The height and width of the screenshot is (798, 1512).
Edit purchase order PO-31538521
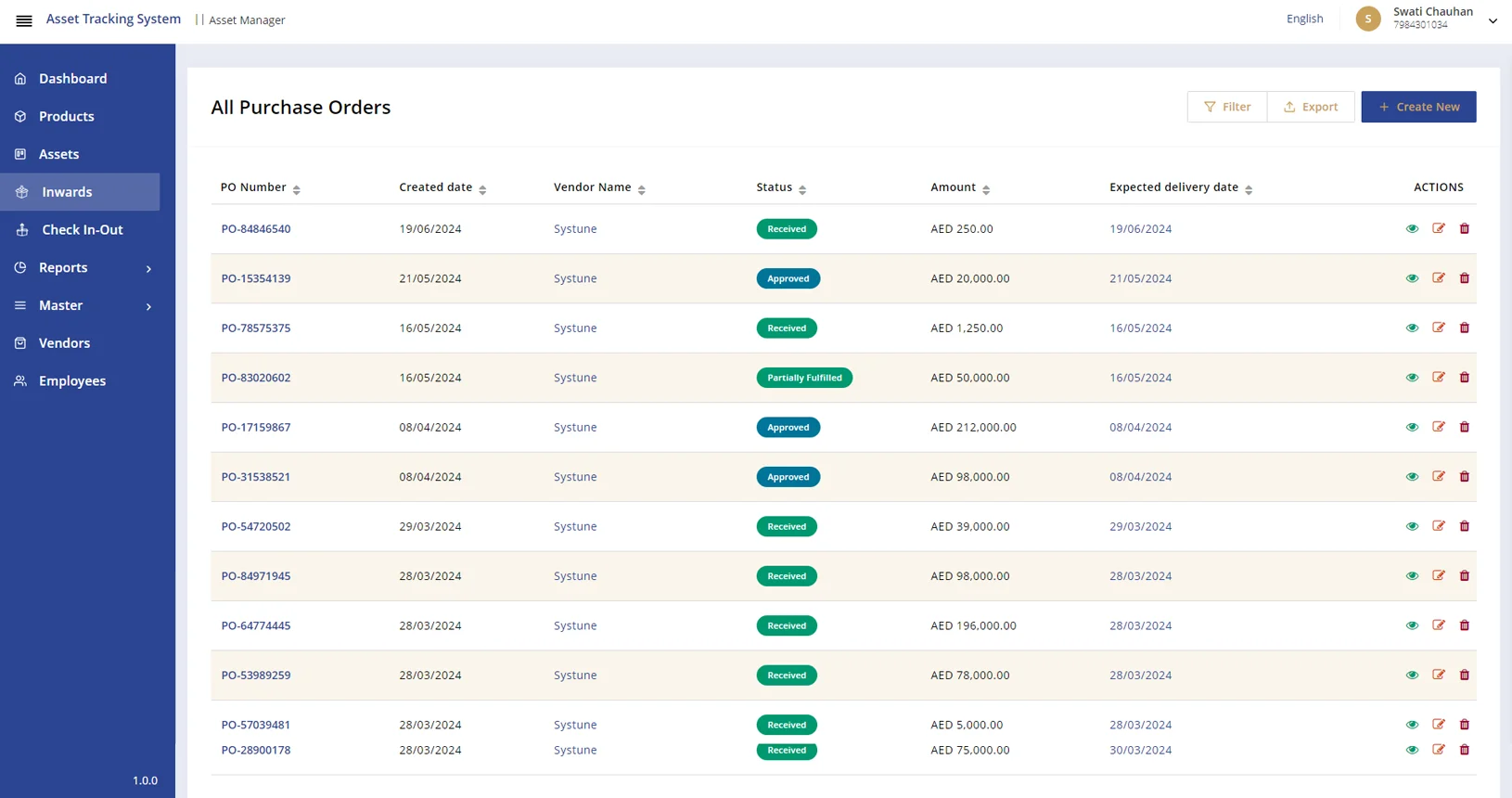click(x=1439, y=477)
